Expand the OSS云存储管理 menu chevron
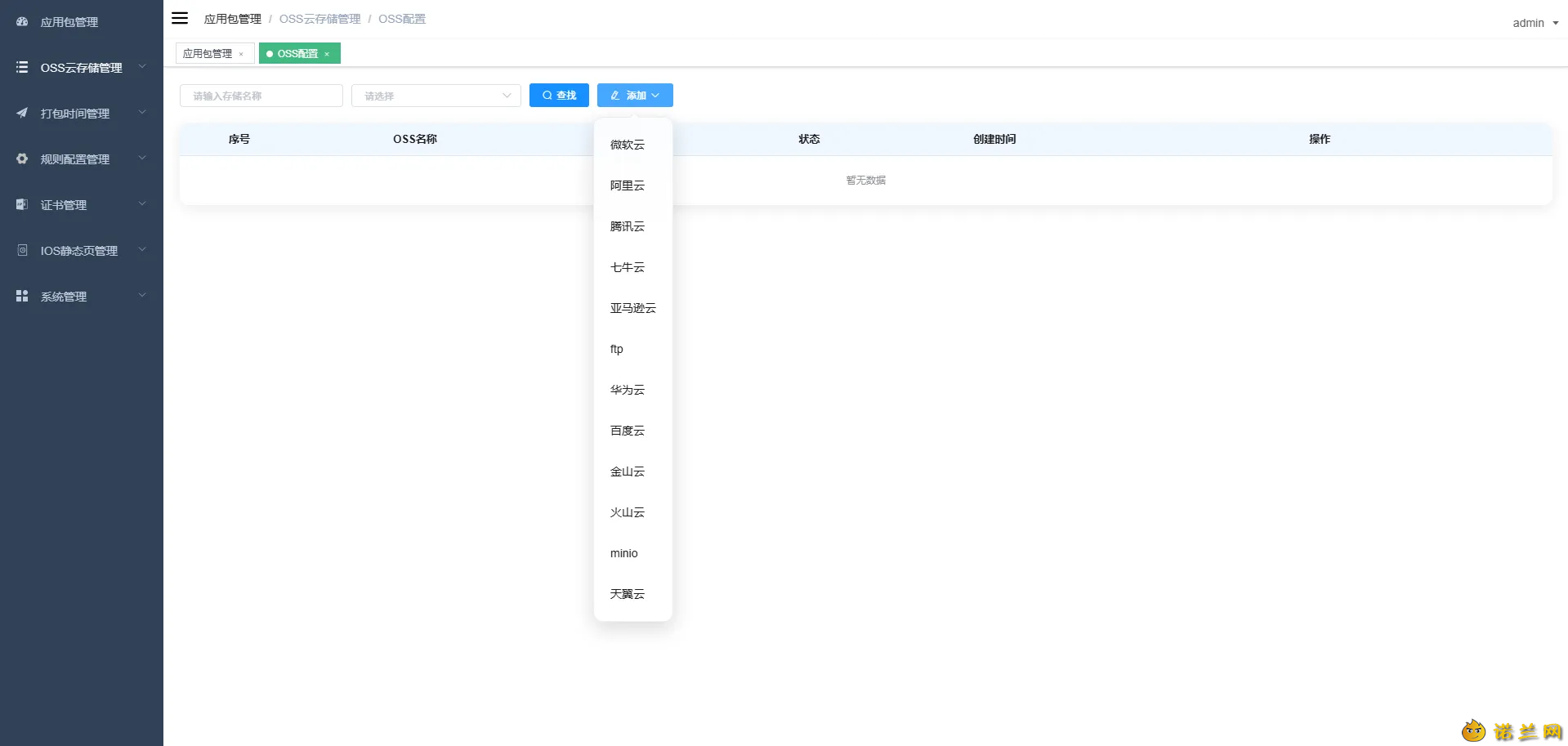Screen dimensions: 1568x746 (x=142, y=67)
